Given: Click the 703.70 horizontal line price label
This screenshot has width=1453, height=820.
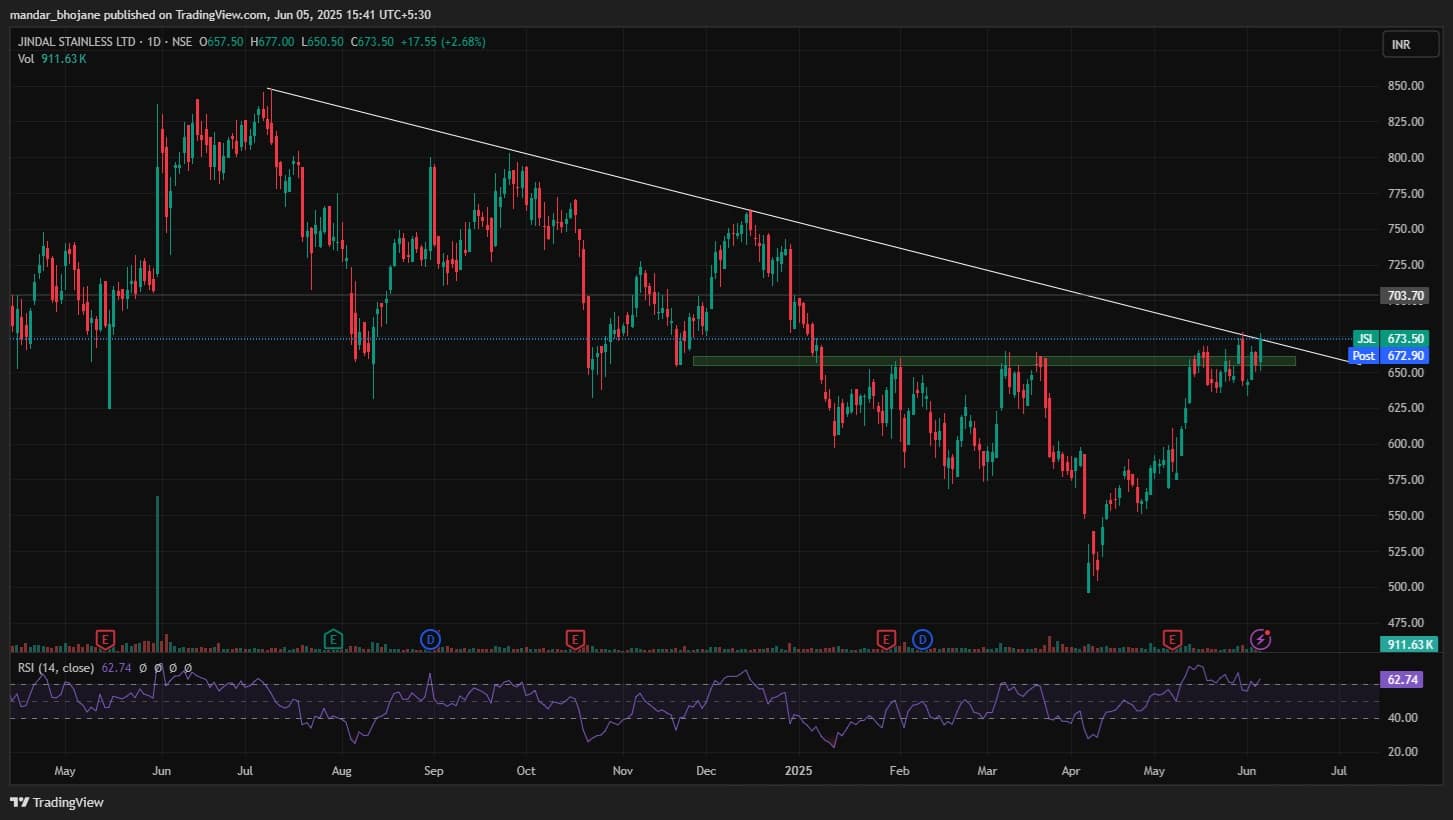Looking at the screenshot, I should click(1405, 296).
